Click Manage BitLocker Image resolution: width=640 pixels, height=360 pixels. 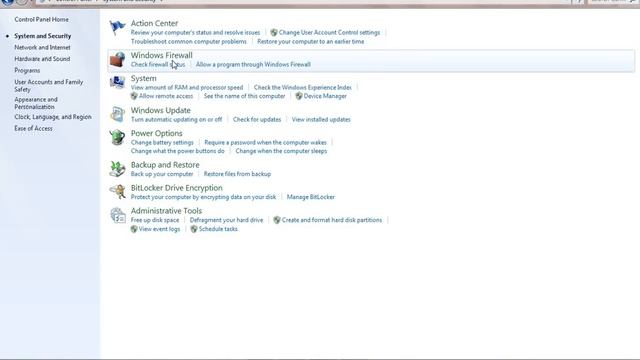click(x=311, y=197)
